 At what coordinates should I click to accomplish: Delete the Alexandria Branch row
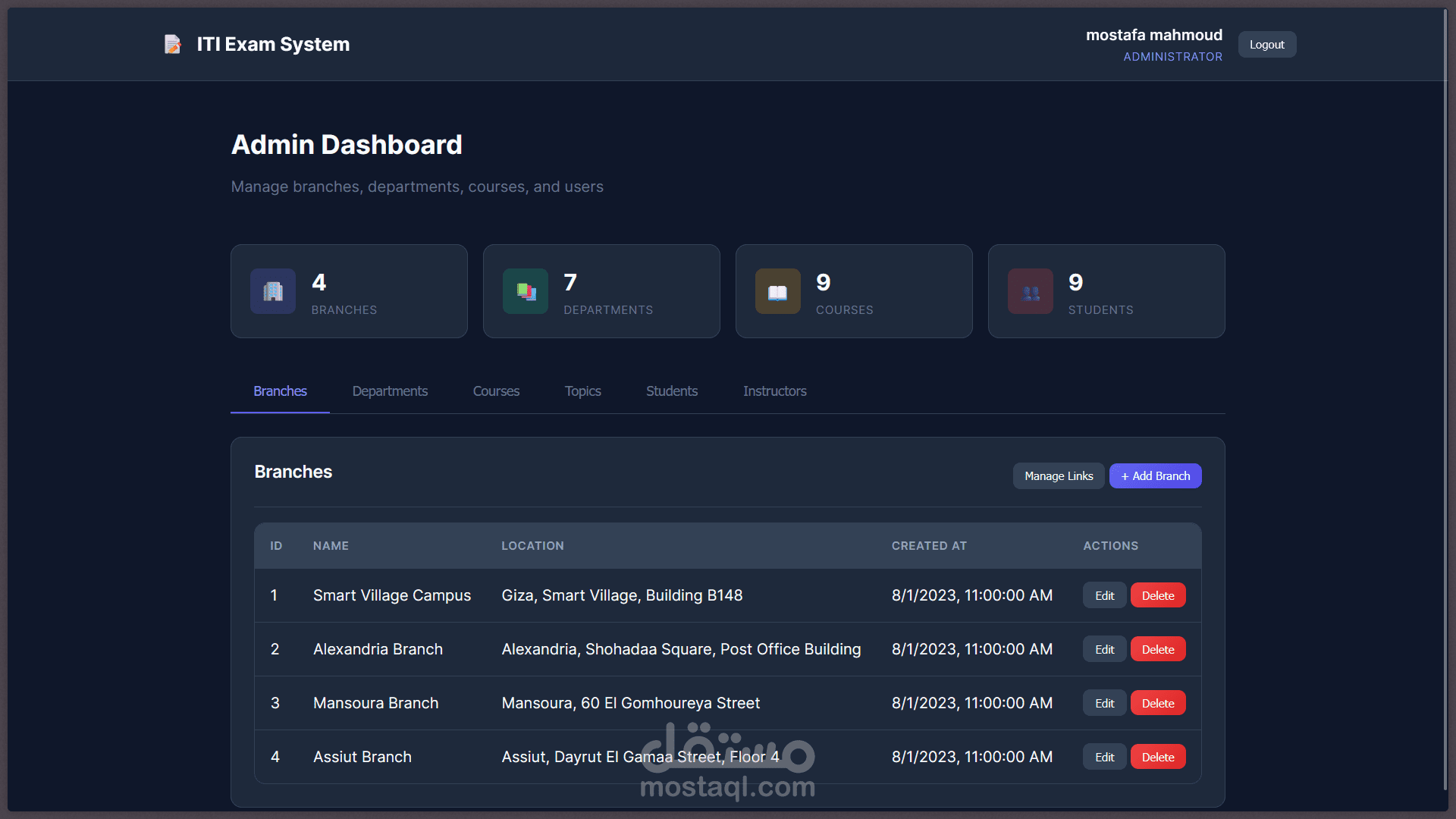1157,650
